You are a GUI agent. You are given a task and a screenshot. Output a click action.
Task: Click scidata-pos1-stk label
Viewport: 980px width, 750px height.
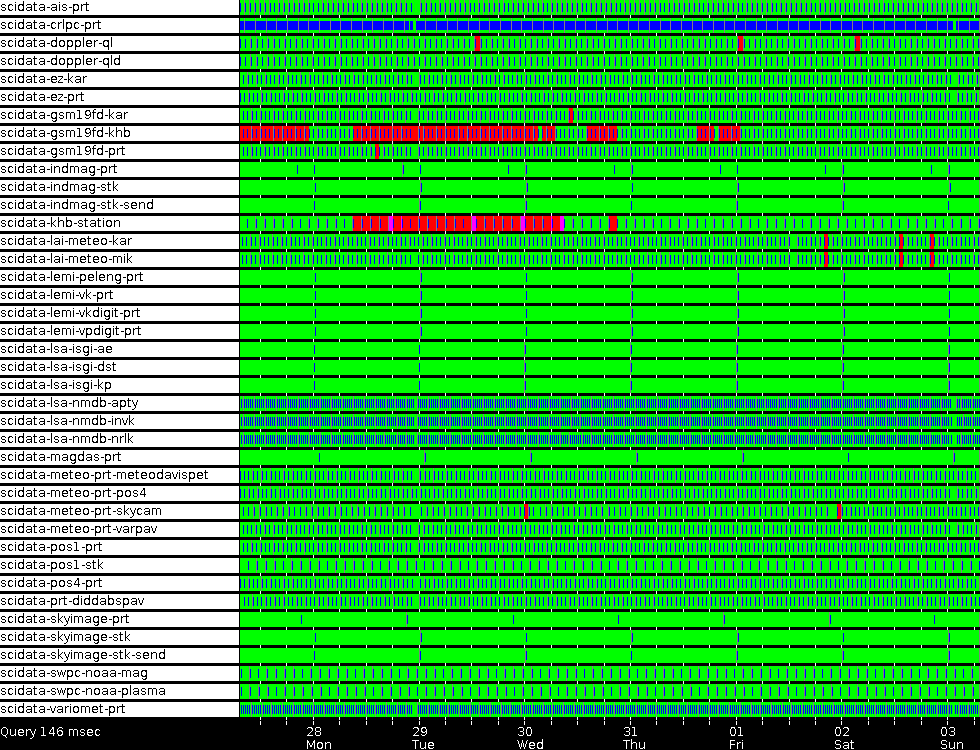coord(52,565)
